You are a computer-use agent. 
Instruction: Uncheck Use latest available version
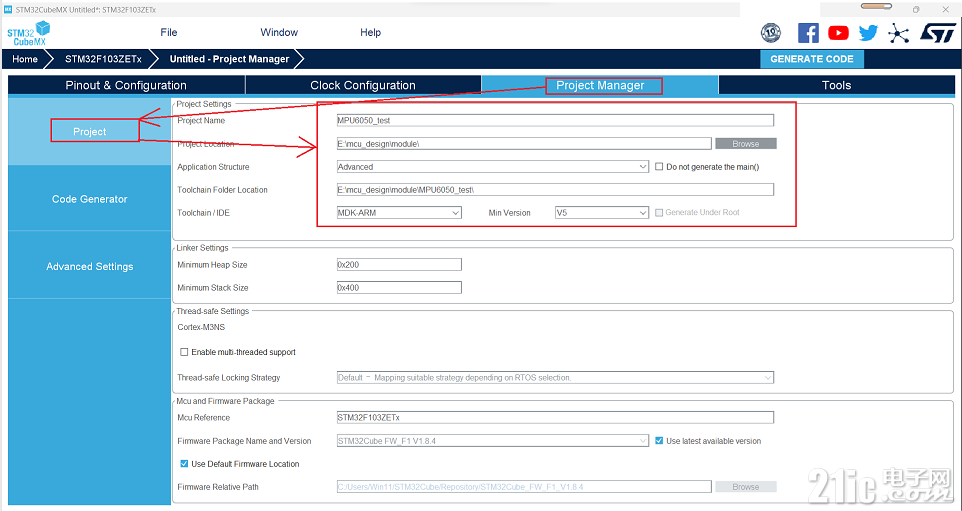(x=659, y=440)
